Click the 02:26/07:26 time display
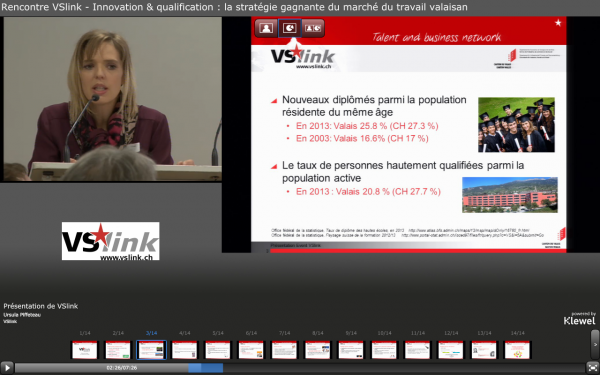Screen dimensions: 600x375 [x=122, y=368]
